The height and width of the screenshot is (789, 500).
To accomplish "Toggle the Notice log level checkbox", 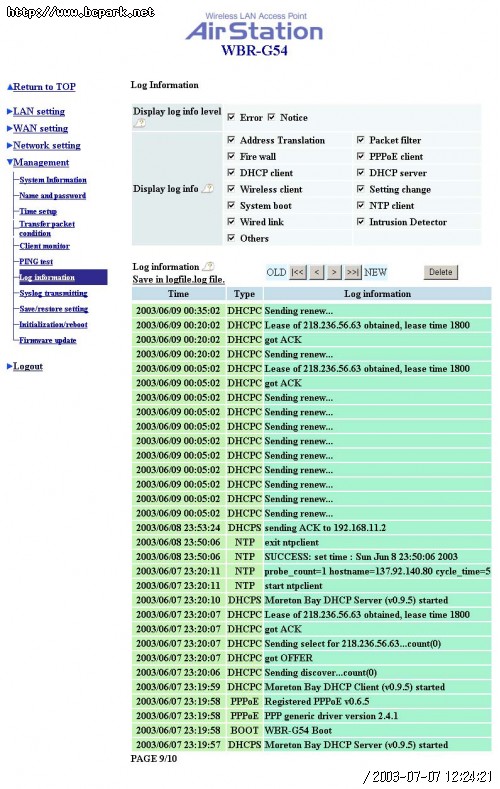I will click(x=271, y=117).
